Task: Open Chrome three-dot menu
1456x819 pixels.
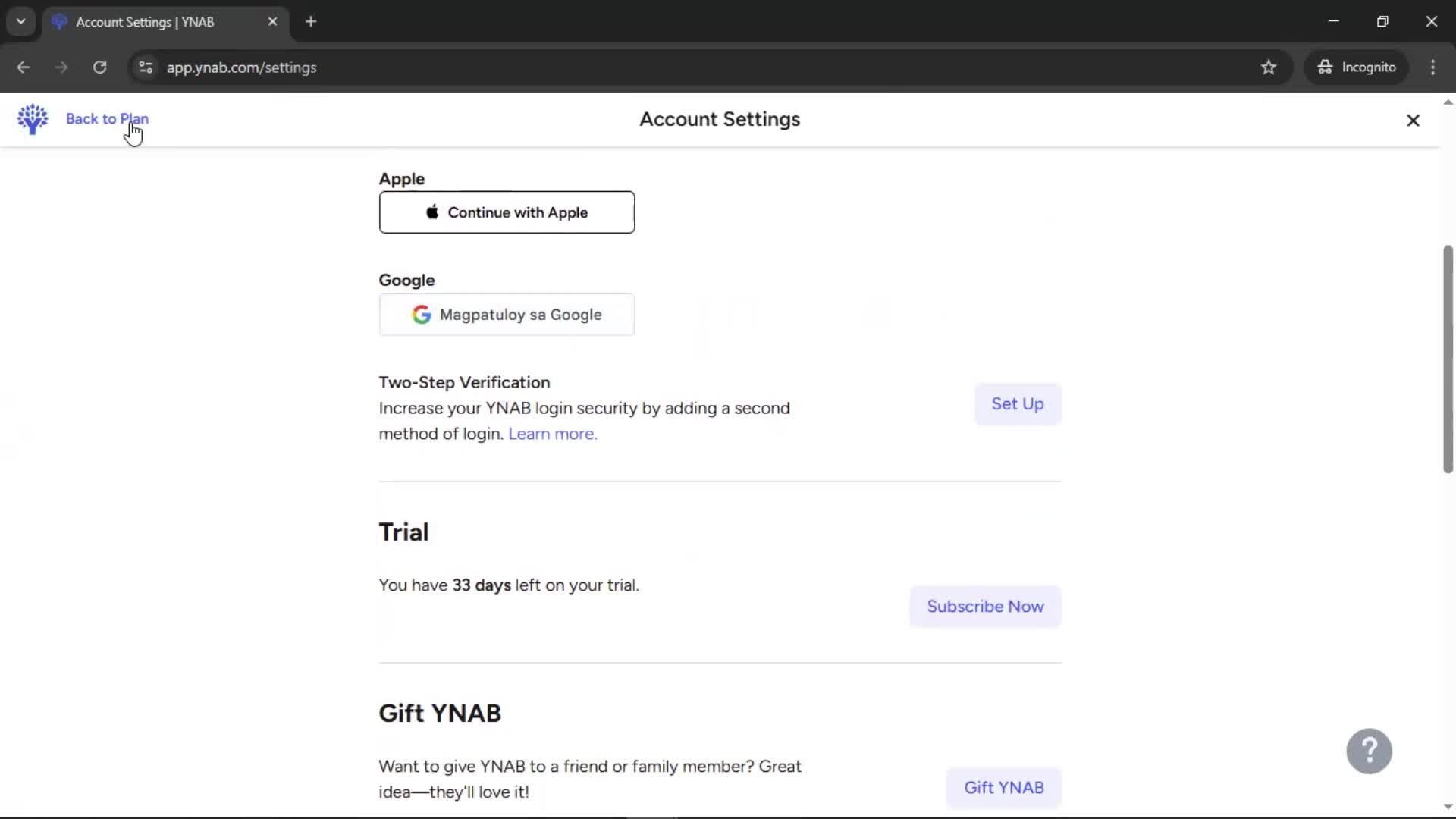Action: click(x=1432, y=67)
